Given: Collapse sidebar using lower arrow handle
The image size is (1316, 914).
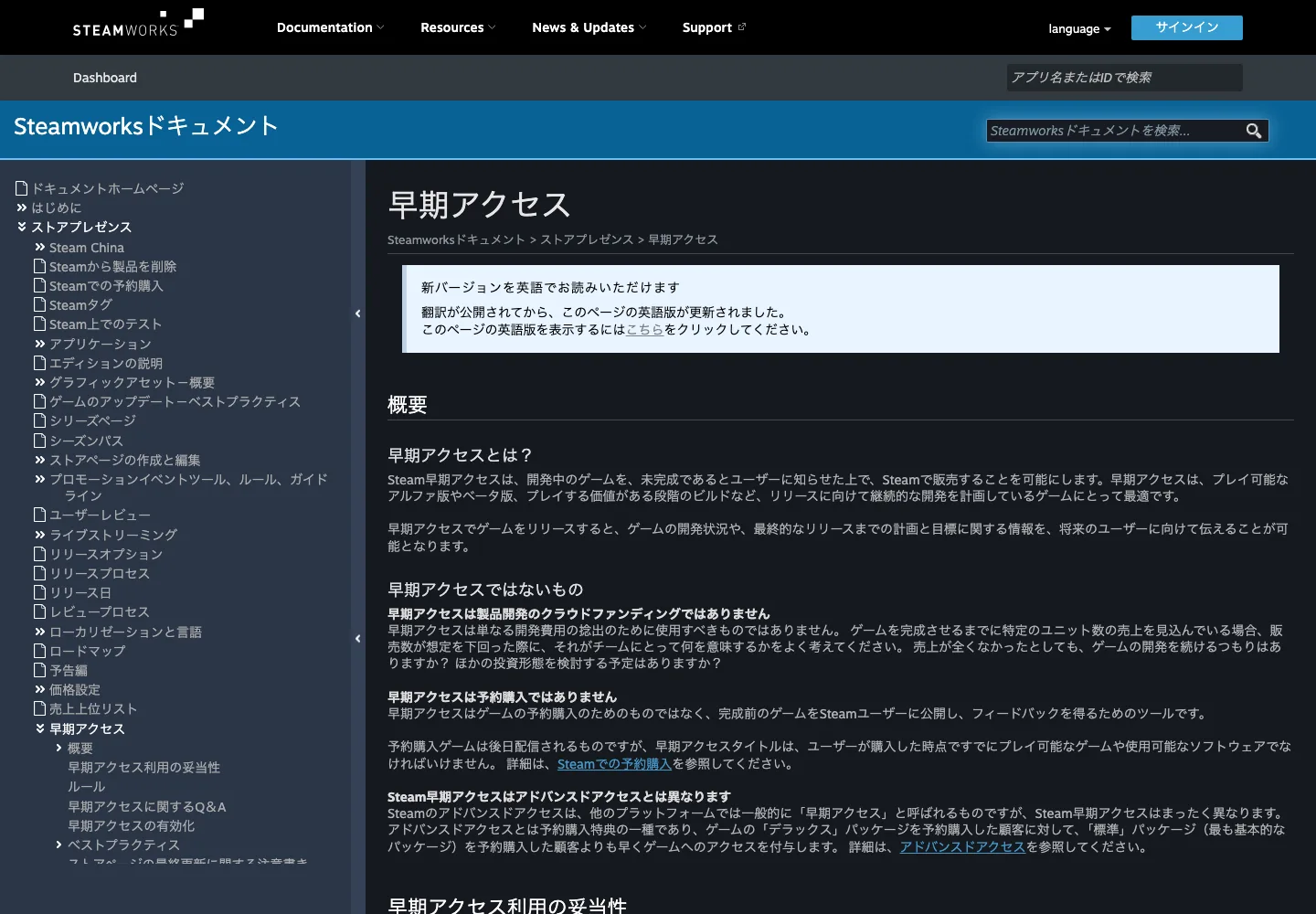Looking at the screenshot, I should pos(358,639).
